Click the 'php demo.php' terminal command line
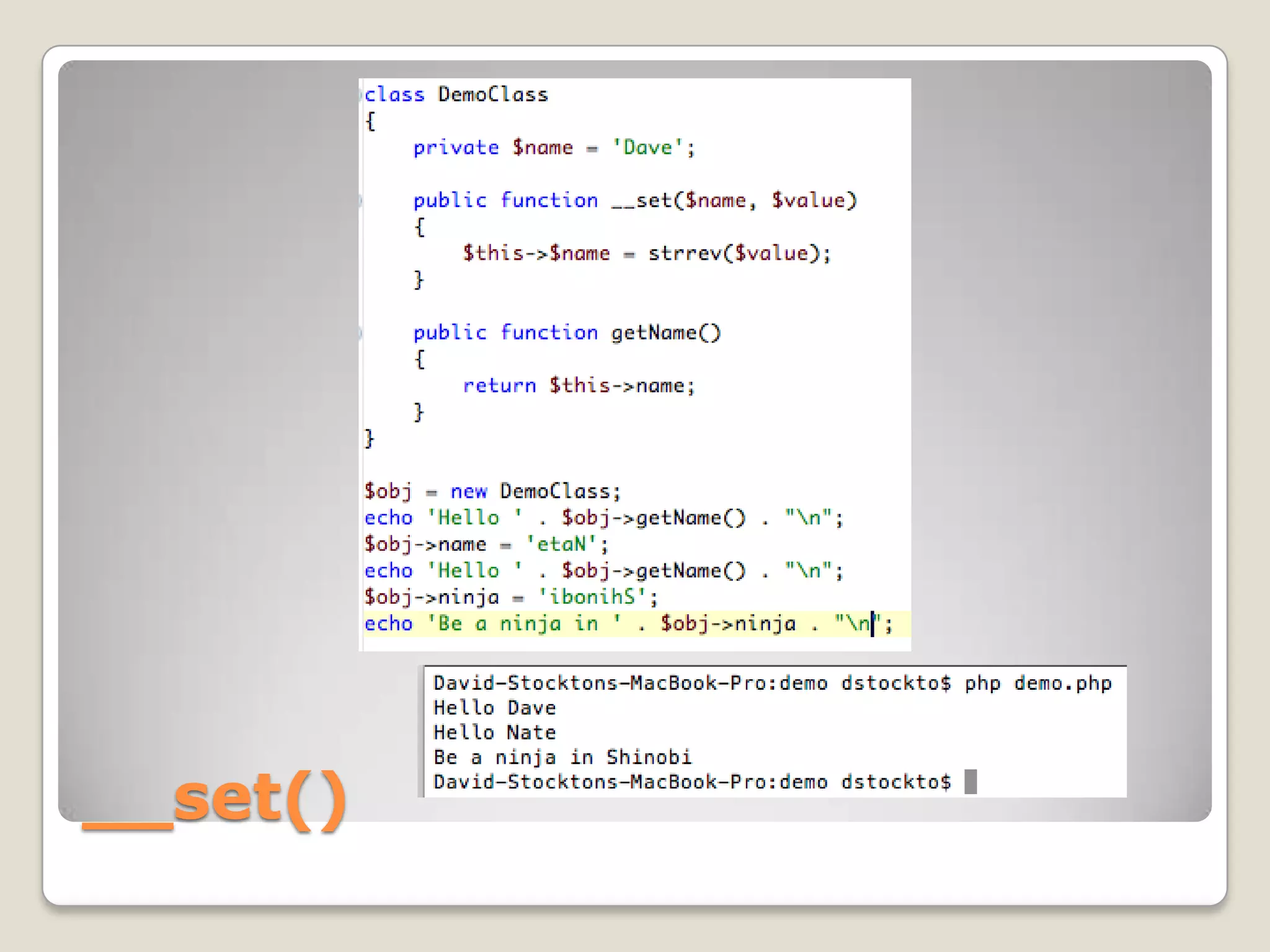This screenshot has width=1270, height=952. 773,684
